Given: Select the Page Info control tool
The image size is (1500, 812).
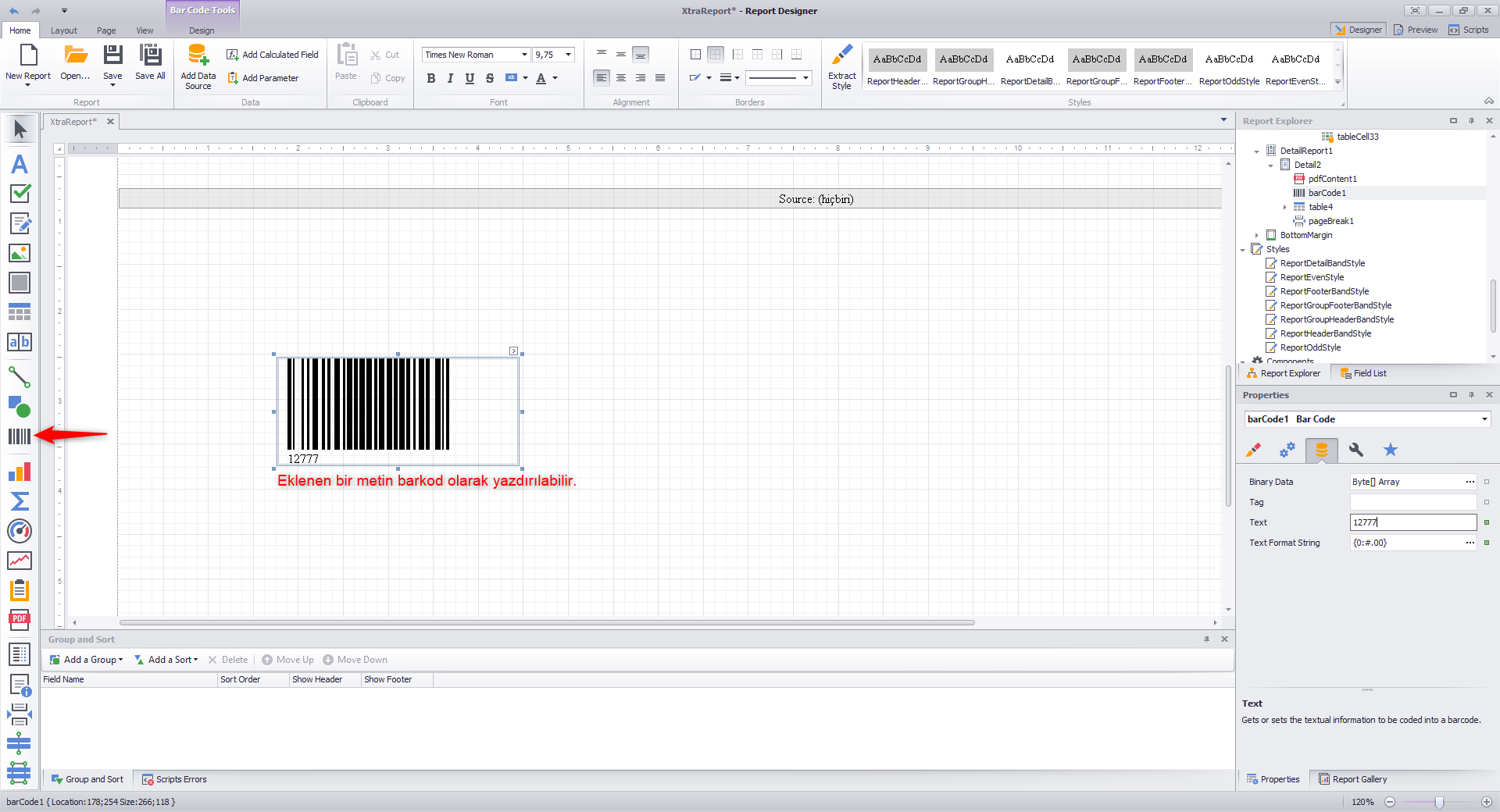Looking at the screenshot, I should [20, 685].
